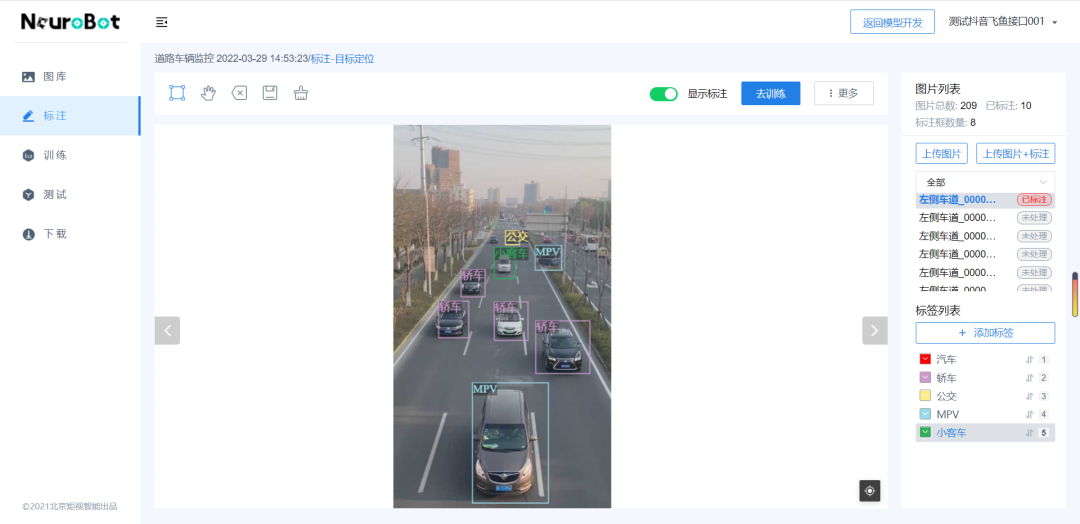Open the green 小客车 color swatch
This screenshot has width=1080, height=524.
tap(925, 432)
